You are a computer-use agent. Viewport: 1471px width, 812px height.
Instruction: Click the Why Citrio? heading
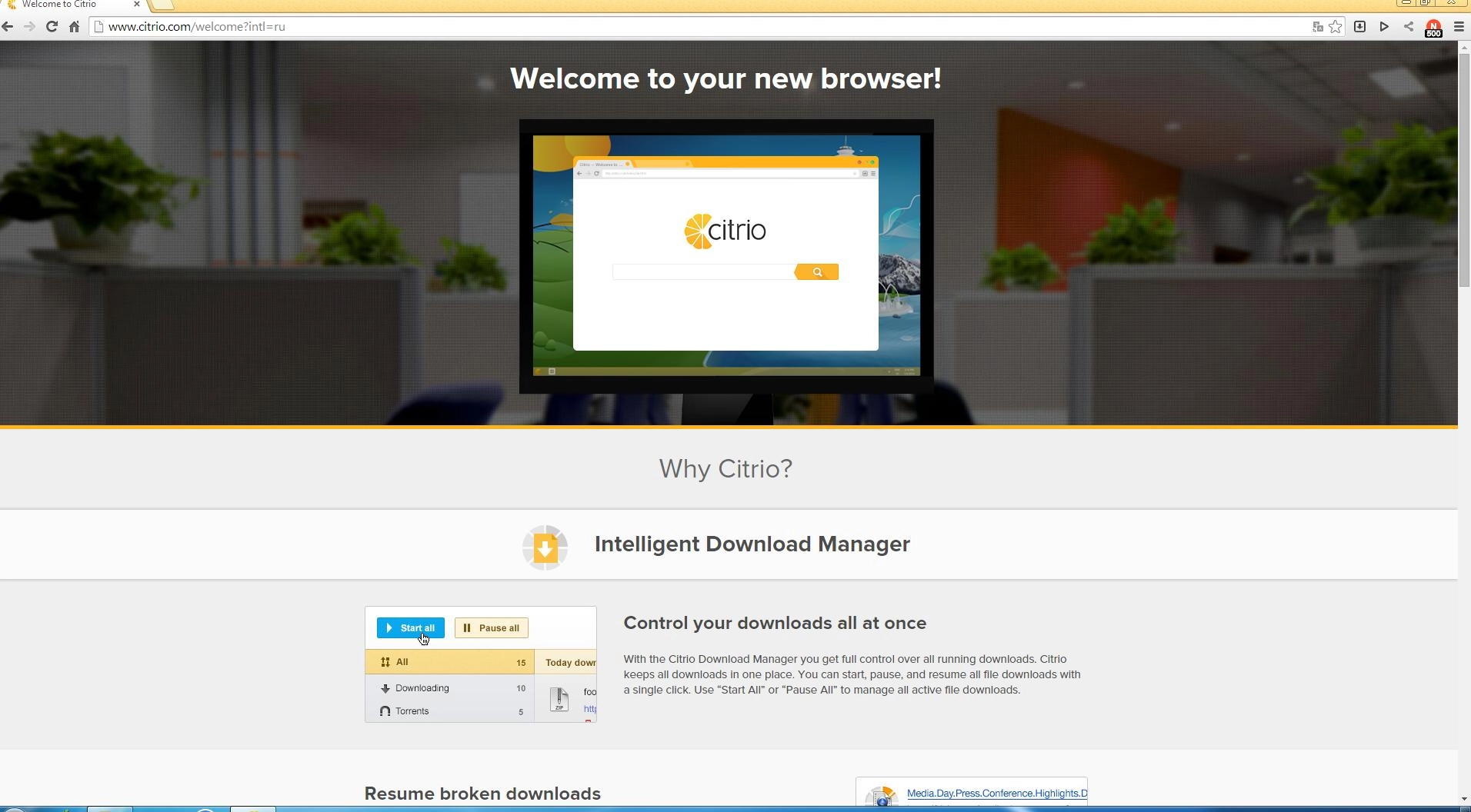coord(725,469)
